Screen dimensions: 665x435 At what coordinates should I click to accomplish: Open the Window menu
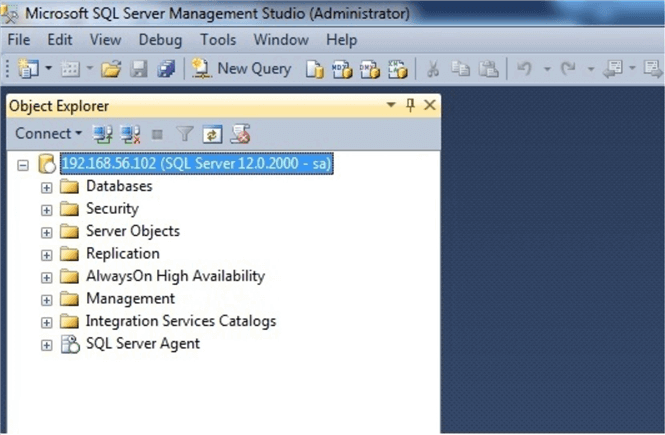[x=281, y=40]
